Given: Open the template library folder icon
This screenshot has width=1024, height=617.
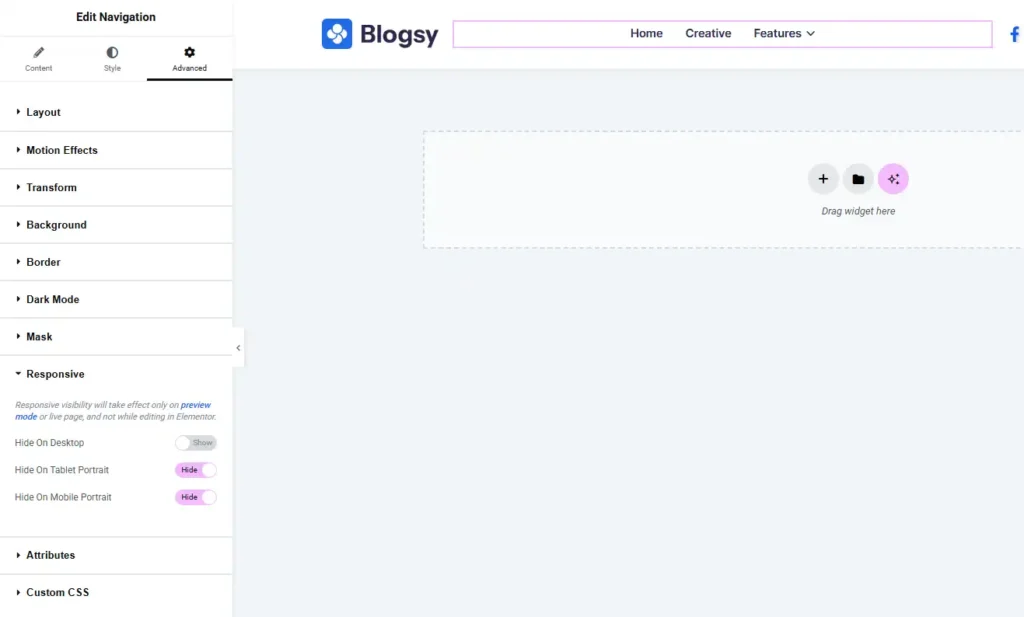Looking at the screenshot, I should click(858, 179).
